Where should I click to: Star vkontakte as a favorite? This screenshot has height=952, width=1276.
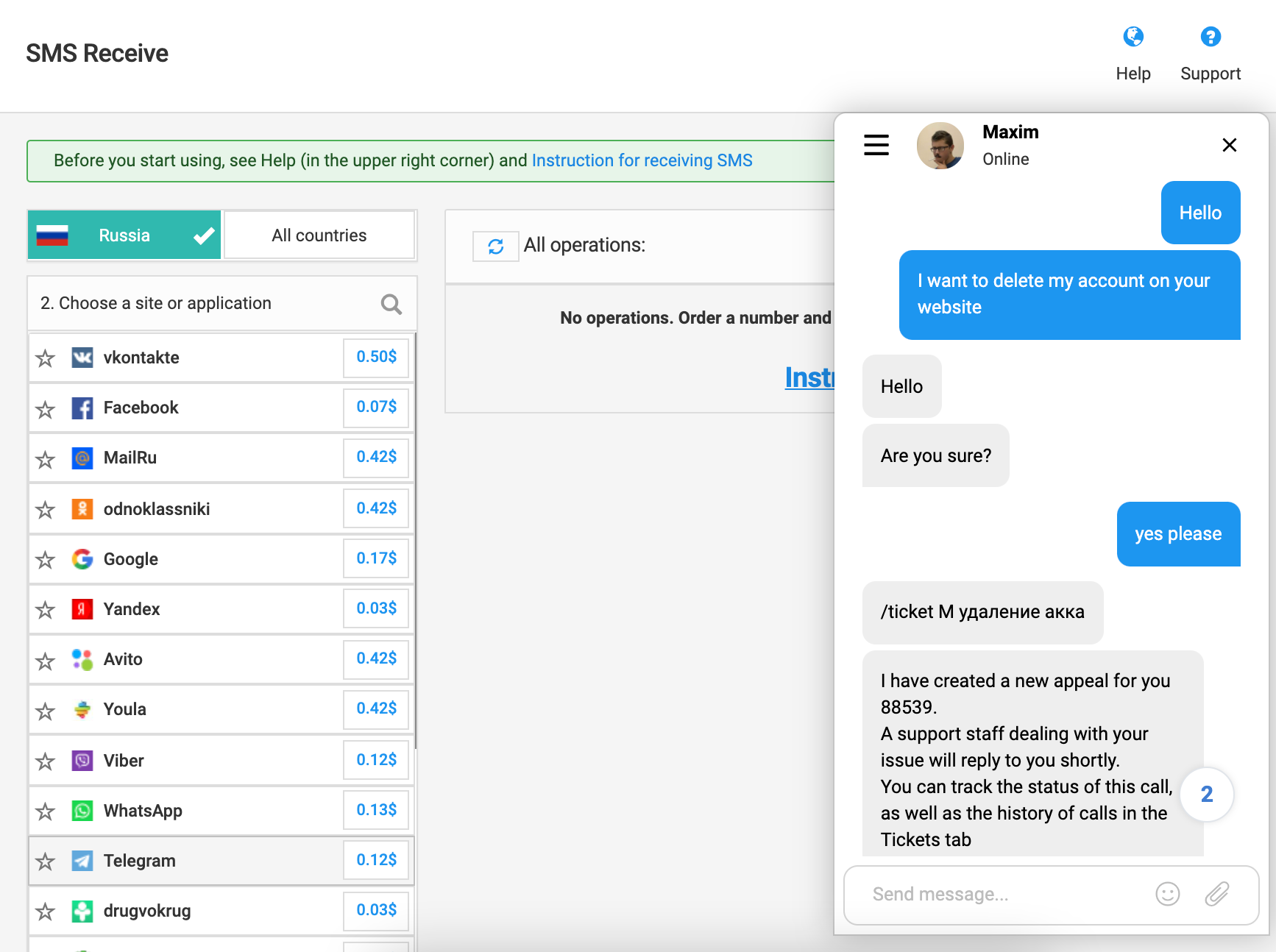tap(46, 358)
